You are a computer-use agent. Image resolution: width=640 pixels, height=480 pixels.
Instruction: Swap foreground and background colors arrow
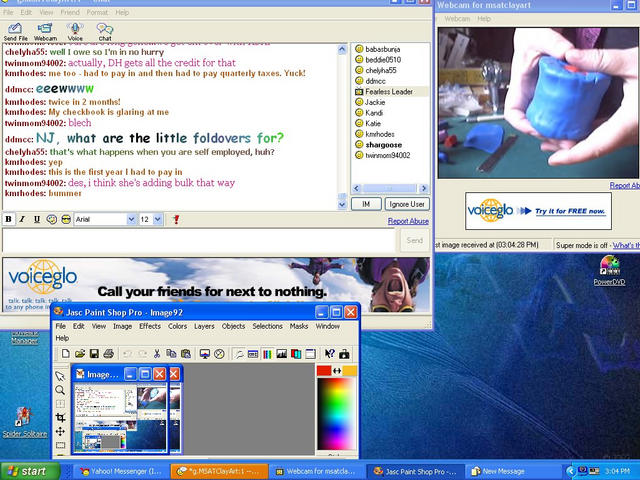point(337,371)
